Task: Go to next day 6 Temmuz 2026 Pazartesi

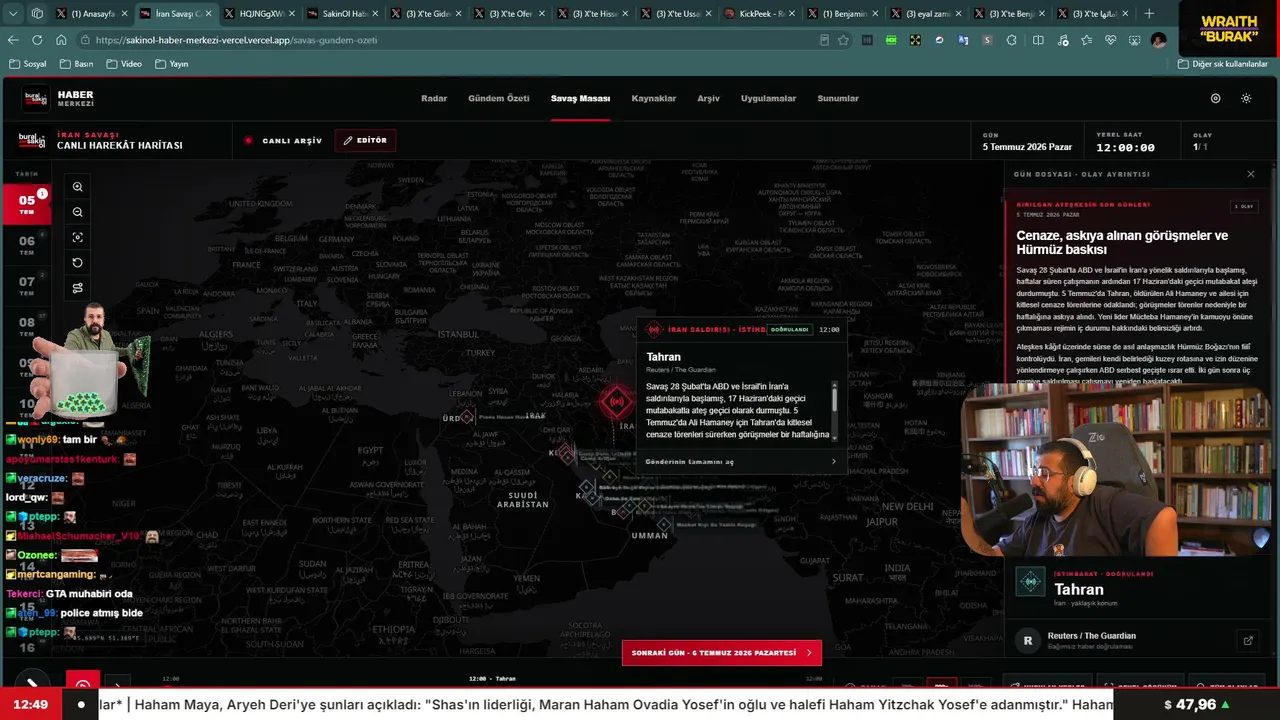Action: click(722, 653)
